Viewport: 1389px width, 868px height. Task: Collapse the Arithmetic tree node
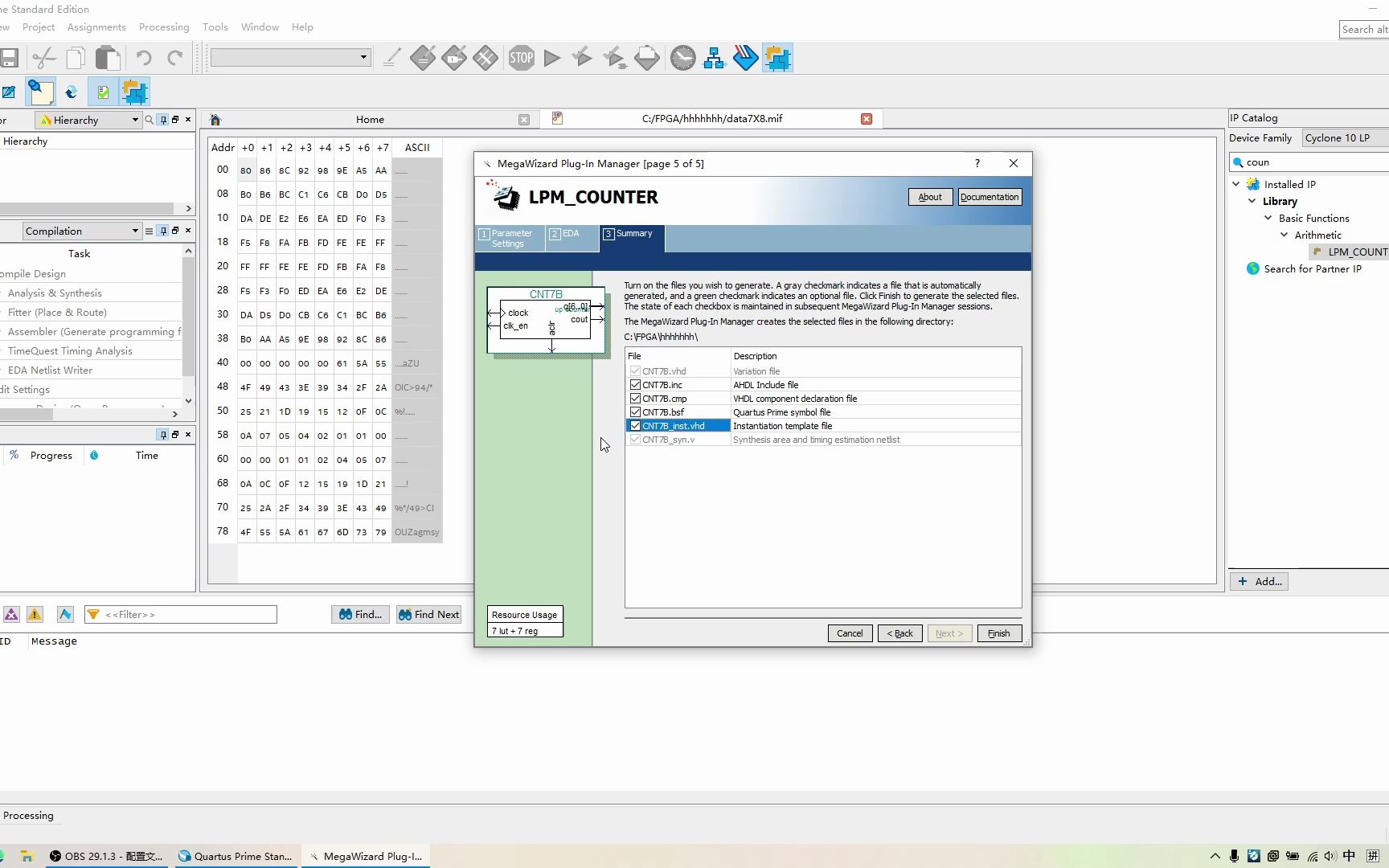click(1285, 235)
